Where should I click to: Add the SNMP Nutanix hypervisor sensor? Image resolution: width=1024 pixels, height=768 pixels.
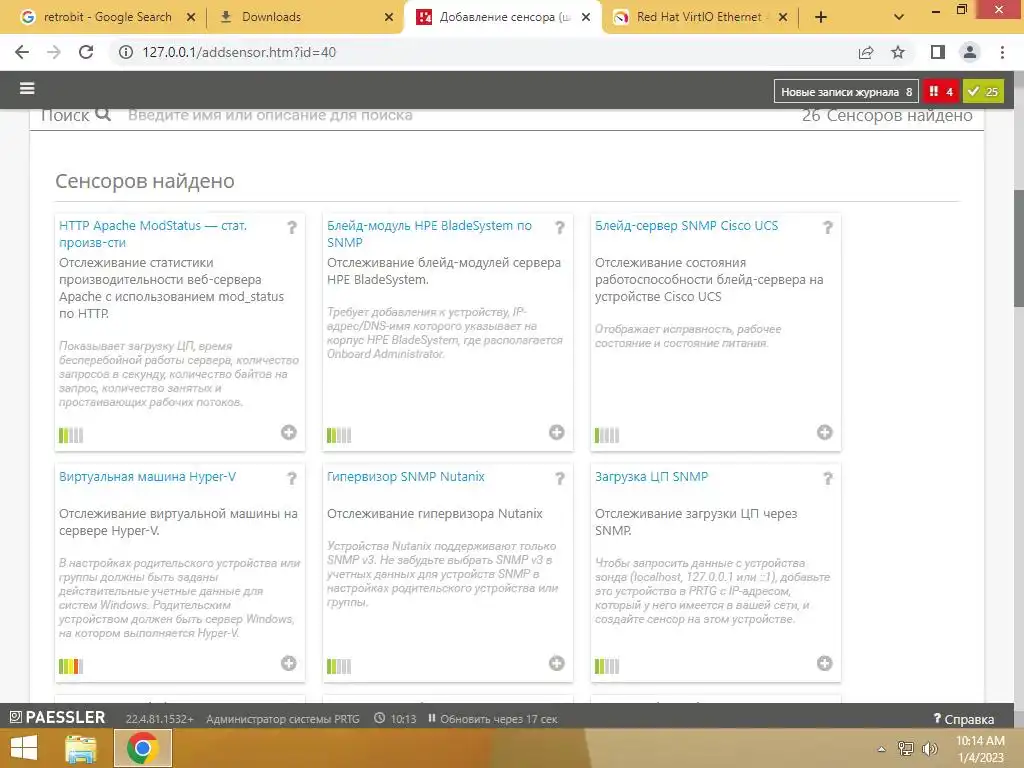tap(556, 664)
